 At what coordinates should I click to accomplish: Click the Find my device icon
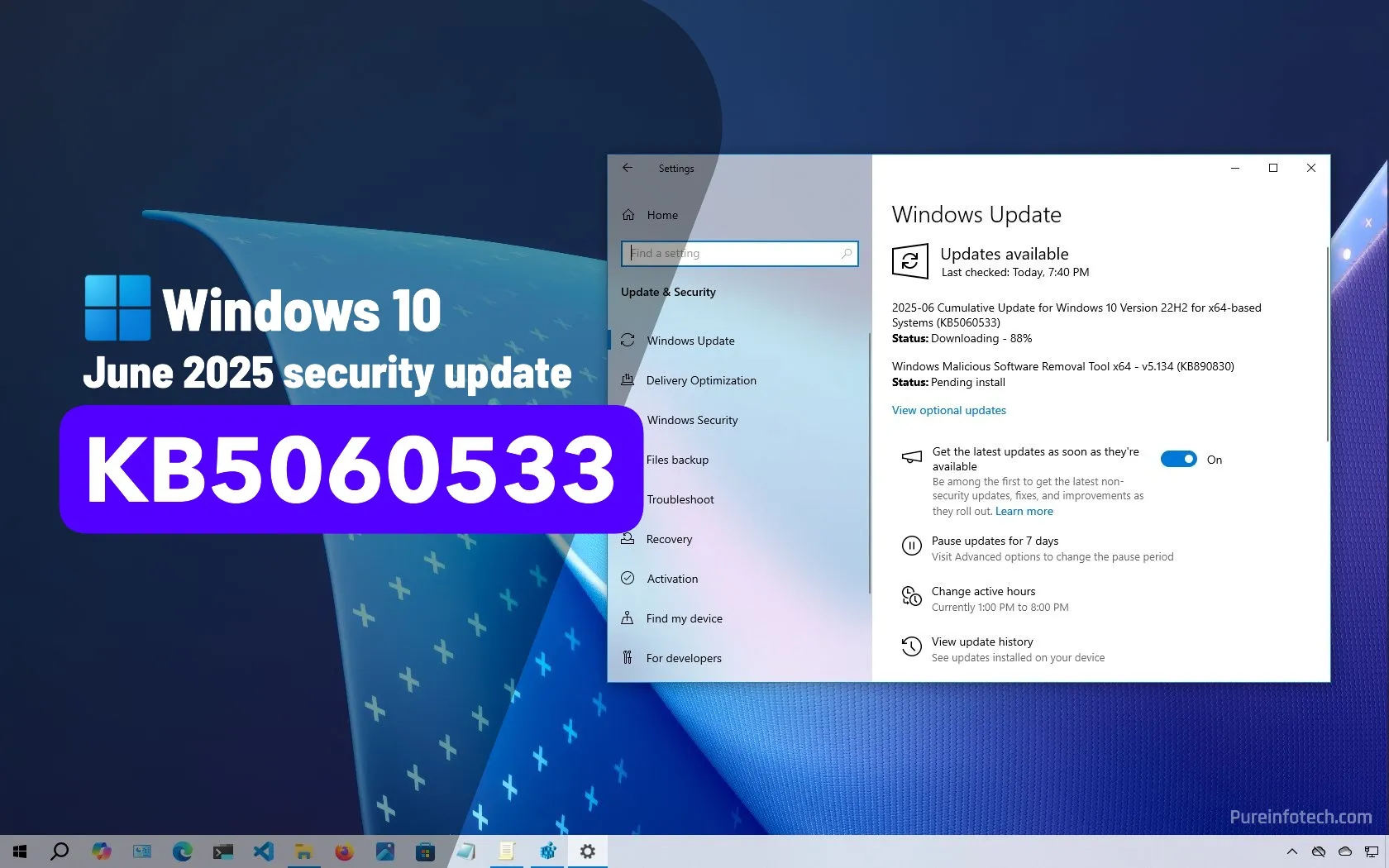[628, 618]
